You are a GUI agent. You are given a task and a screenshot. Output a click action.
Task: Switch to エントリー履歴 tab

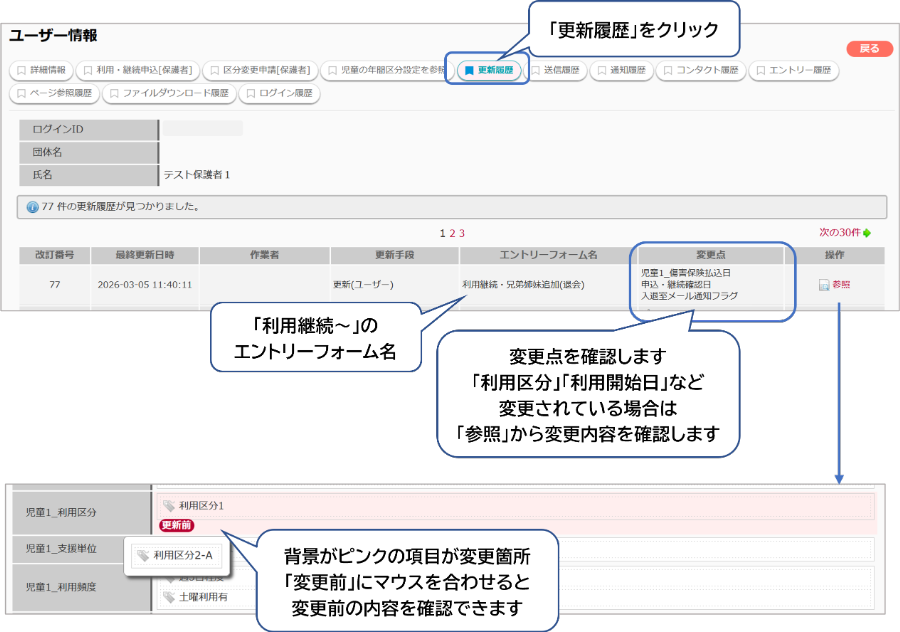point(794,71)
